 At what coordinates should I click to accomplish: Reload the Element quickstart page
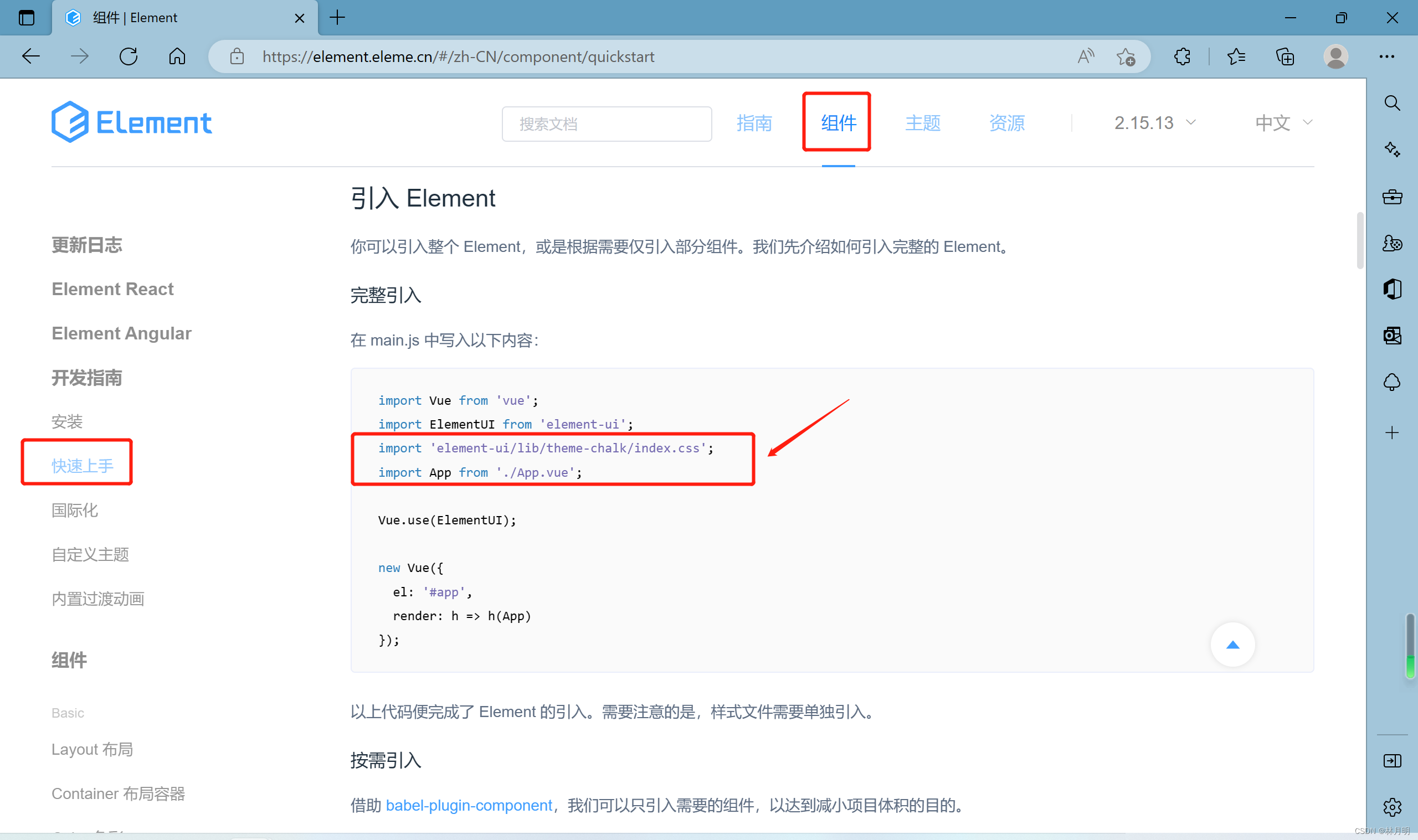click(x=129, y=56)
